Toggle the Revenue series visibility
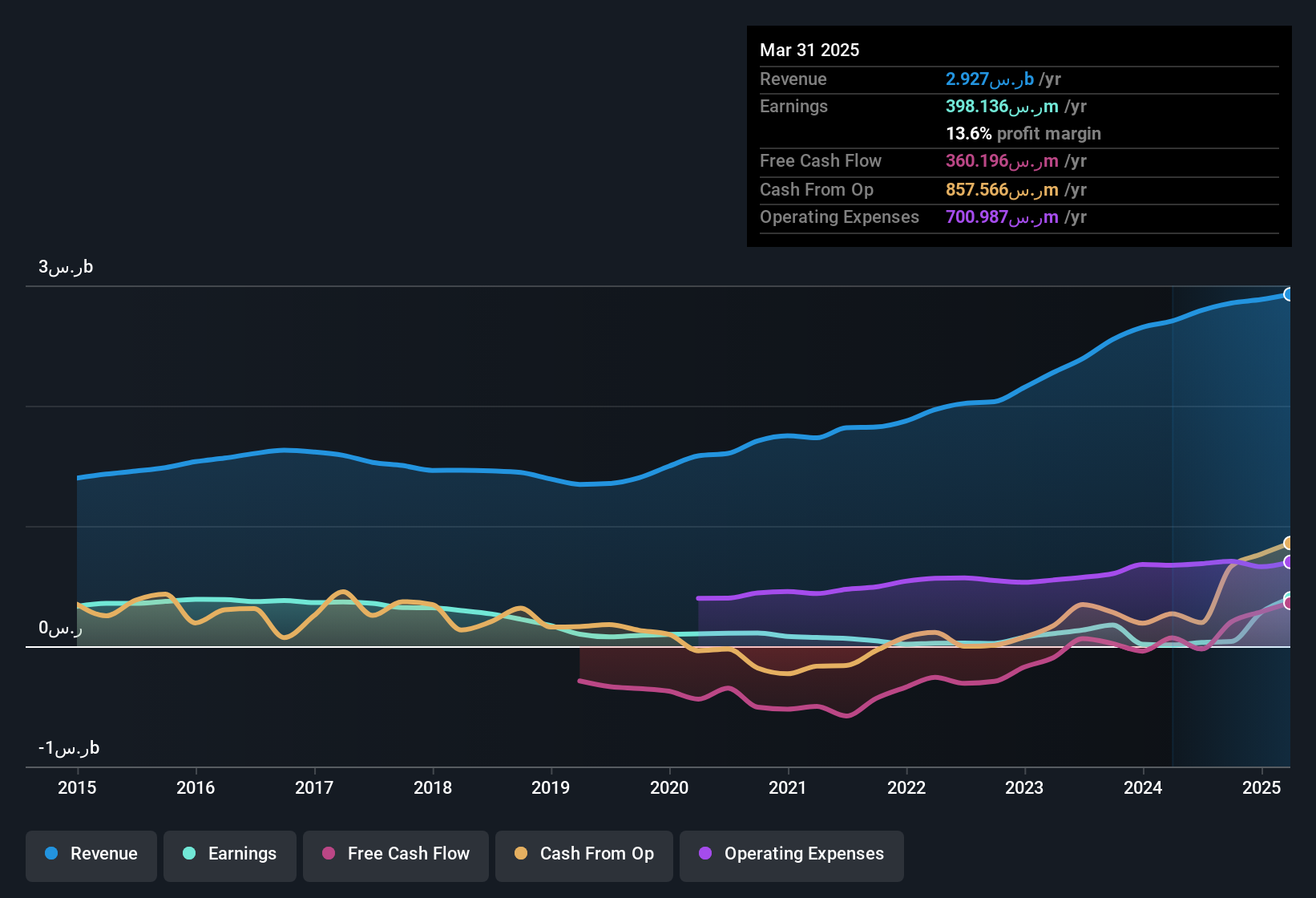The width and height of the screenshot is (1316, 898). pos(91,854)
